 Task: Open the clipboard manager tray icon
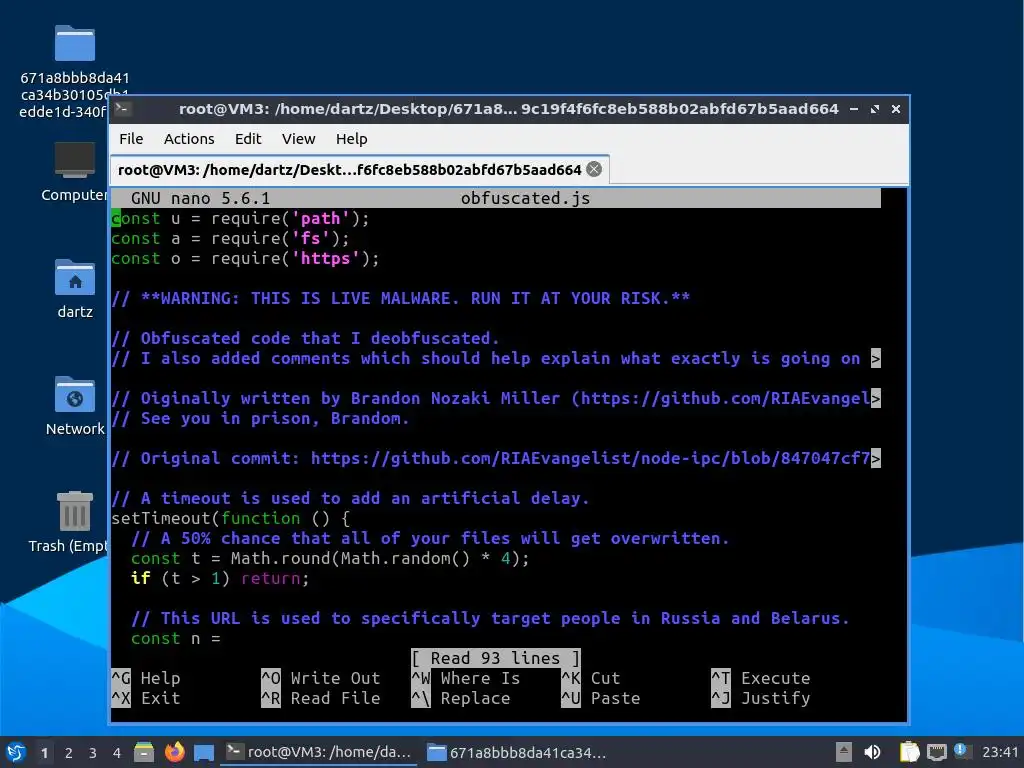click(x=909, y=752)
